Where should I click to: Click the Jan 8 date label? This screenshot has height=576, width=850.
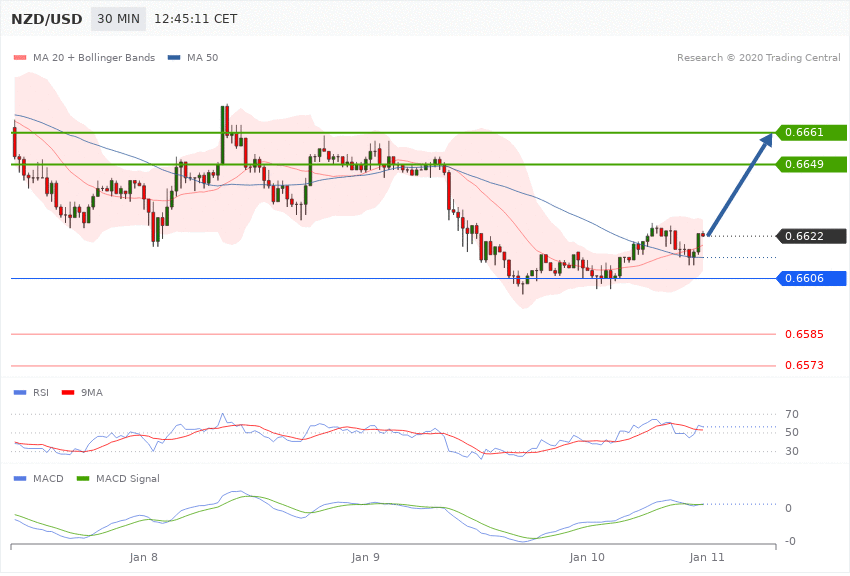point(144,558)
